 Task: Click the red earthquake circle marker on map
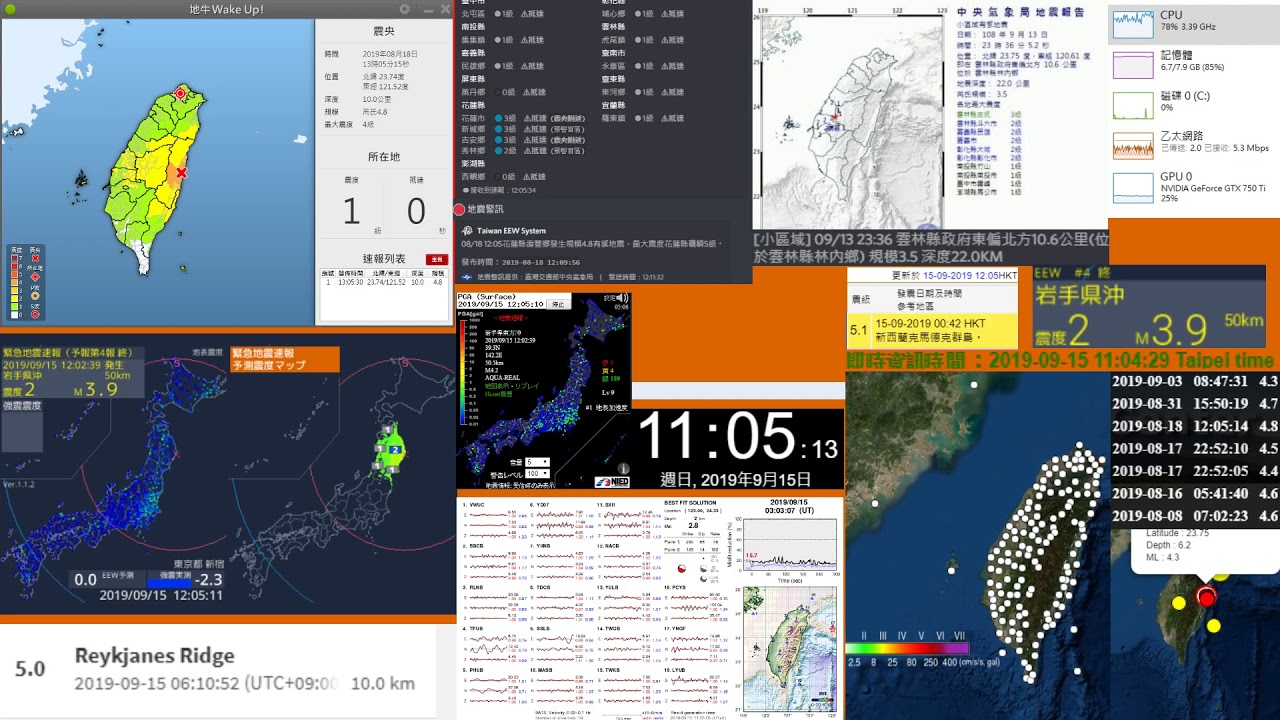tap(1206, 597)
